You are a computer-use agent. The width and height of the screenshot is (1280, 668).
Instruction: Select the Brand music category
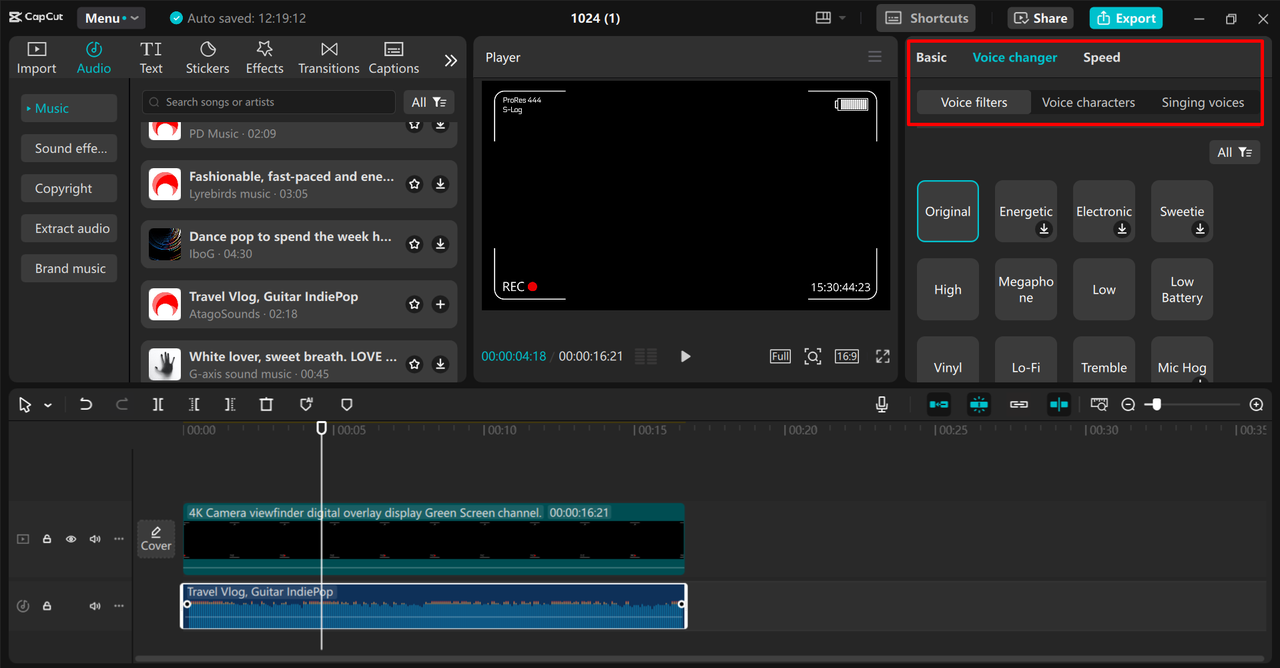[x=70, y=268]
